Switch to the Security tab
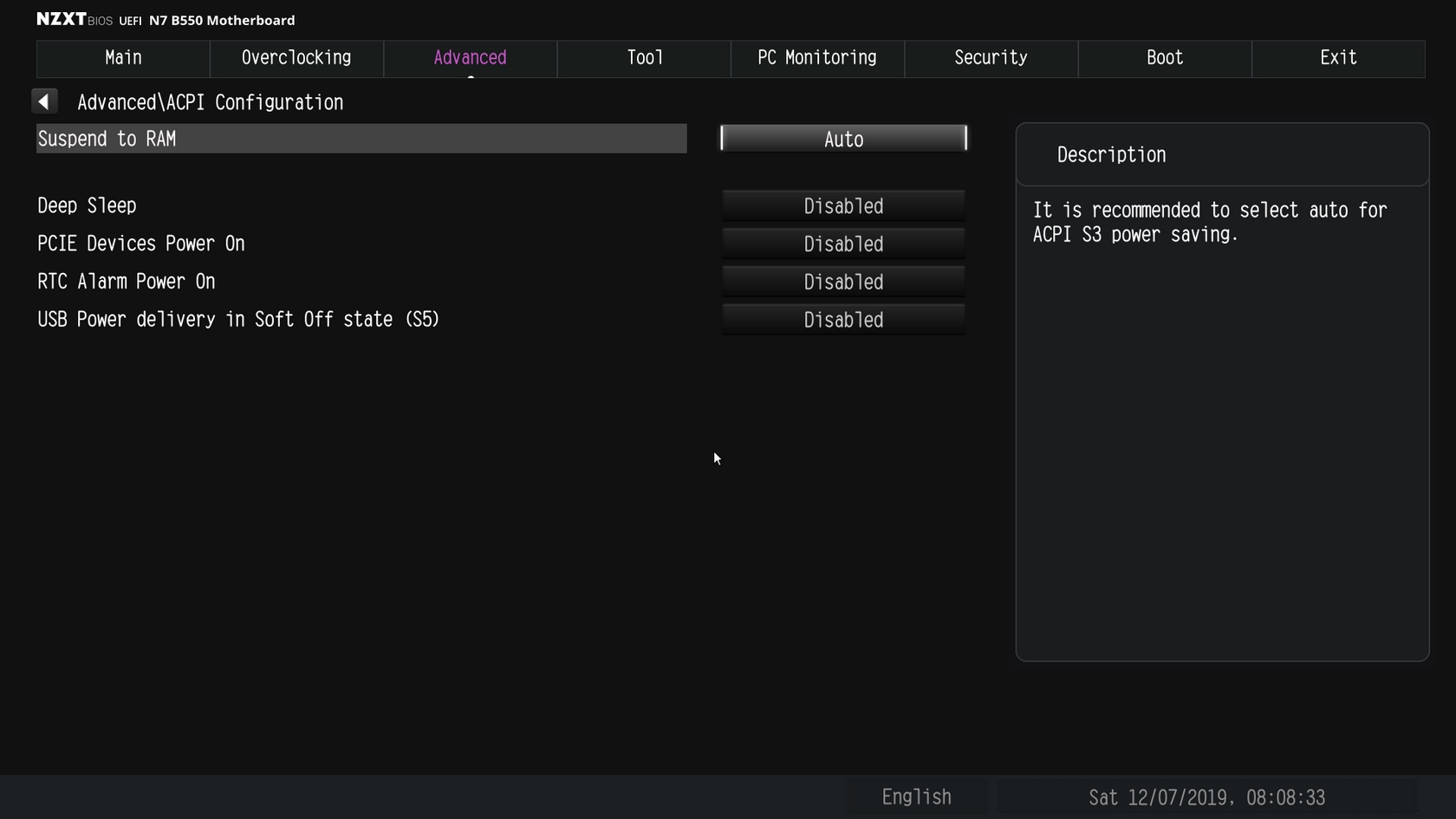The width and height of the screenshot is (1456, 819). (991, 58)
